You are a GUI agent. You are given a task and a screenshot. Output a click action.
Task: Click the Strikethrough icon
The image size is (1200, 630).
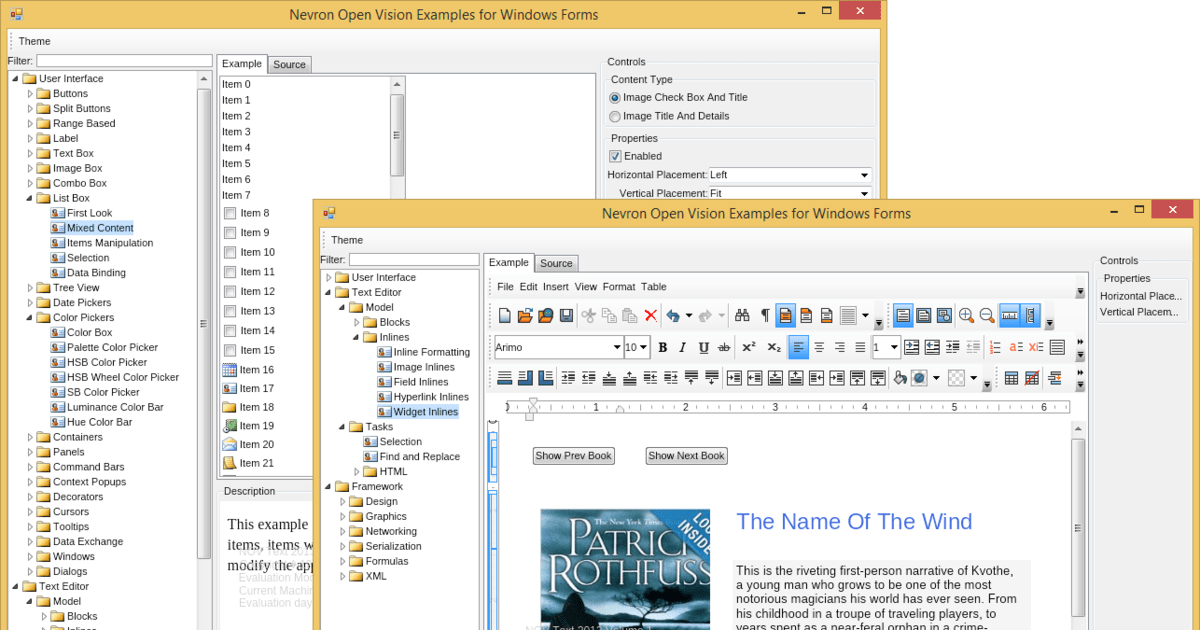click(724, 347)
